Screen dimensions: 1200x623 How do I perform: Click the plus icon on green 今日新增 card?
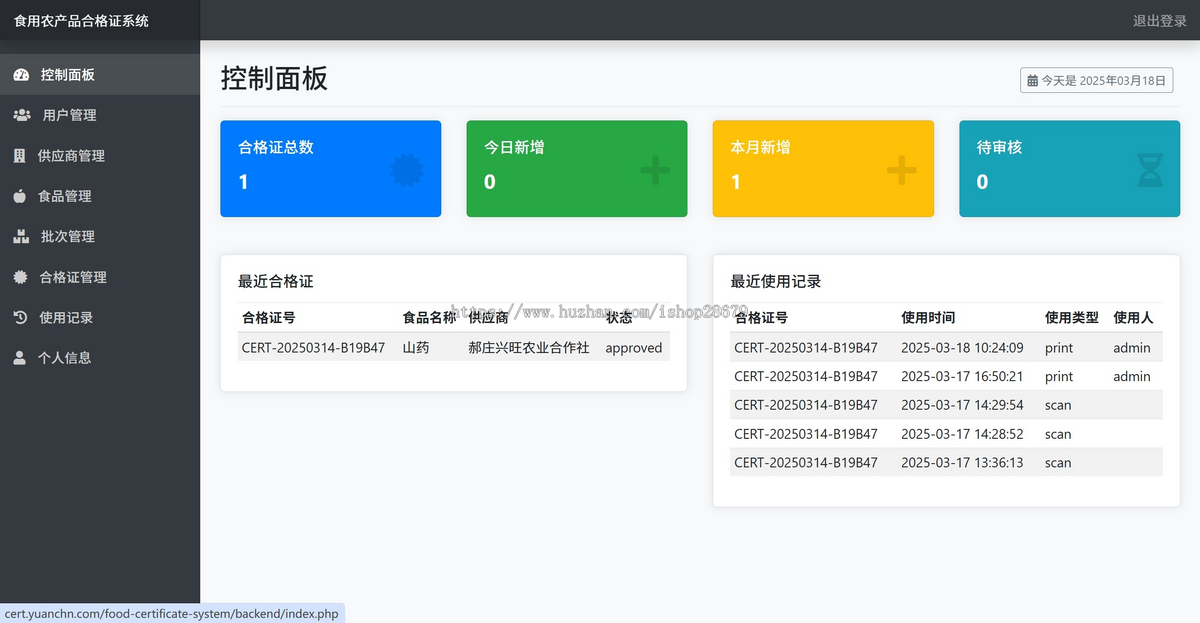pos(655,170)
